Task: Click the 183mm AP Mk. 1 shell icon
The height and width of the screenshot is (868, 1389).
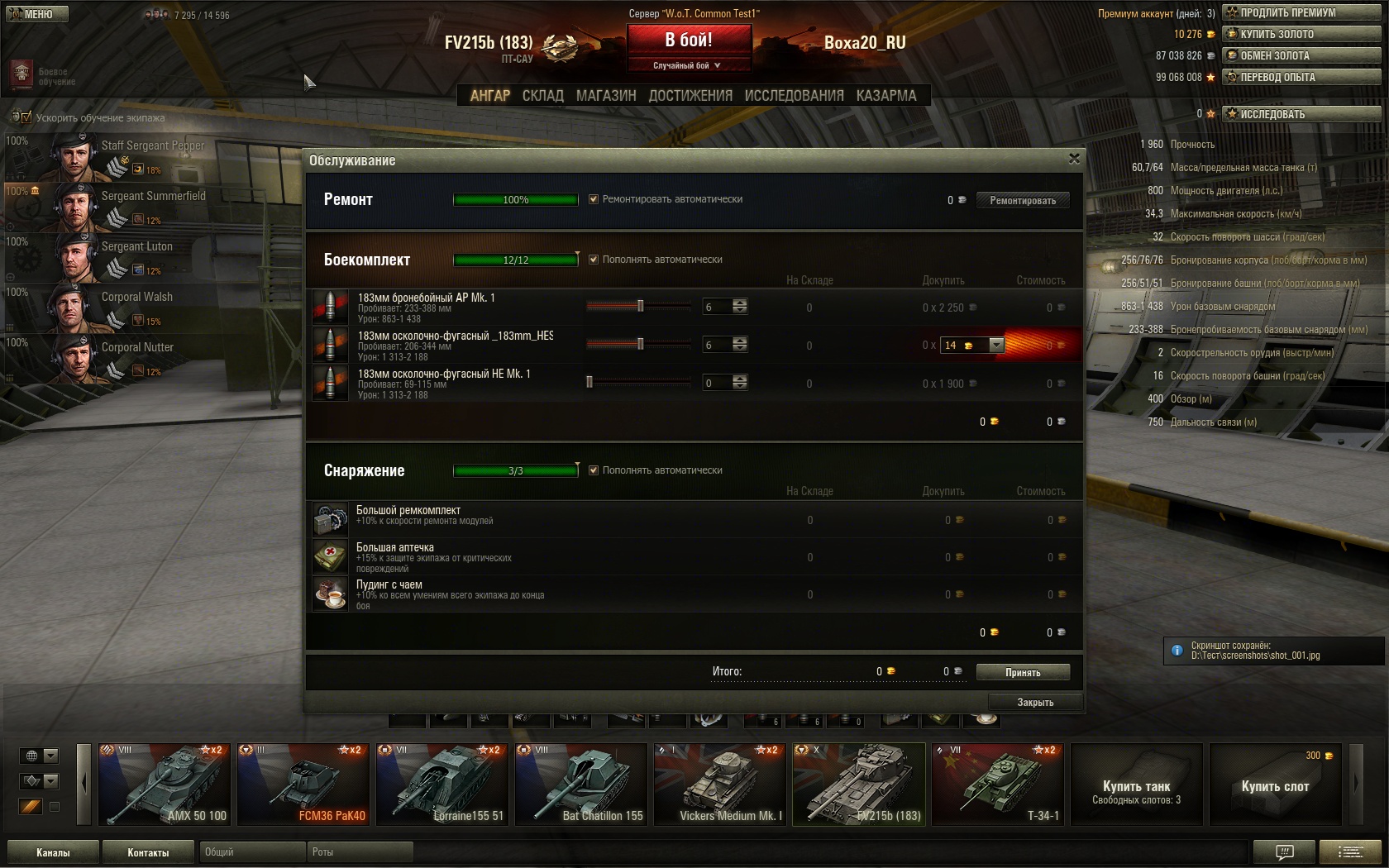Action: point(330,307)
